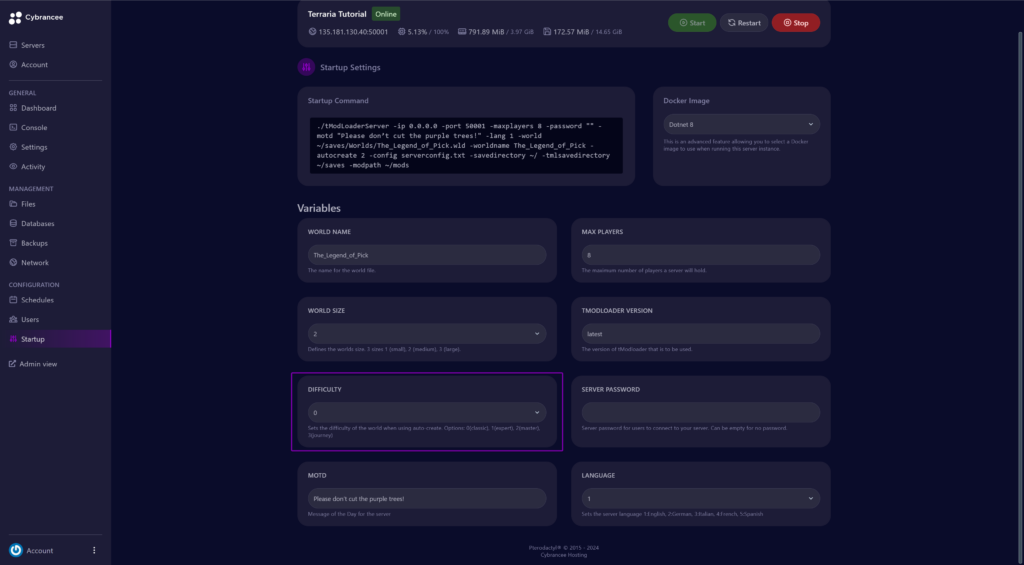Viewport: 1024px width, 565px height.
Task: Click the Cybrancee logo icon
Action: 15,18
